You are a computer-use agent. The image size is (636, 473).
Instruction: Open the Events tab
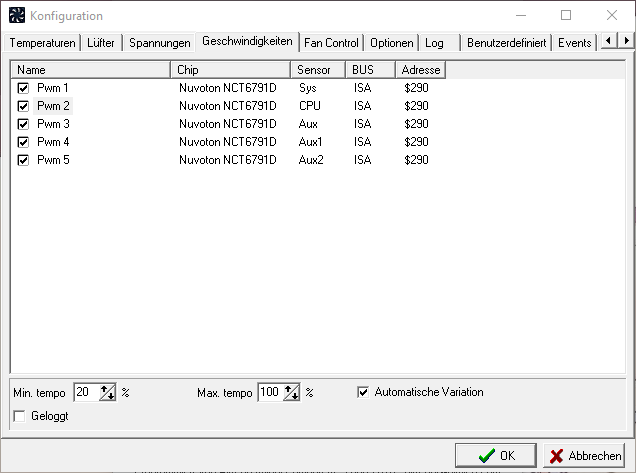(x=574, y=43)
